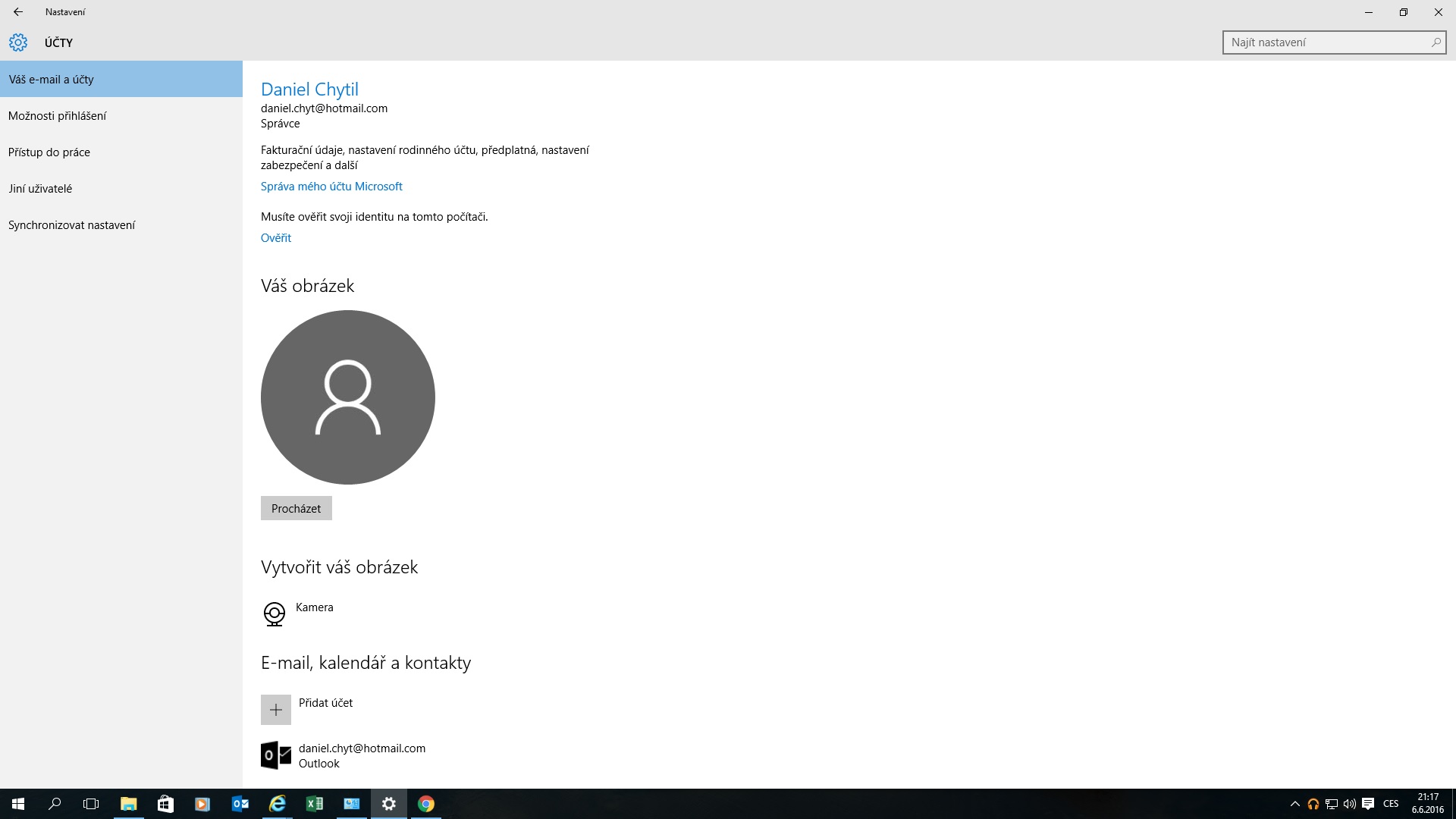Open the Excel icon in the taskbar
Image resolution: width=1456 pixels, height=819 pixels.
tap(314, 804)
